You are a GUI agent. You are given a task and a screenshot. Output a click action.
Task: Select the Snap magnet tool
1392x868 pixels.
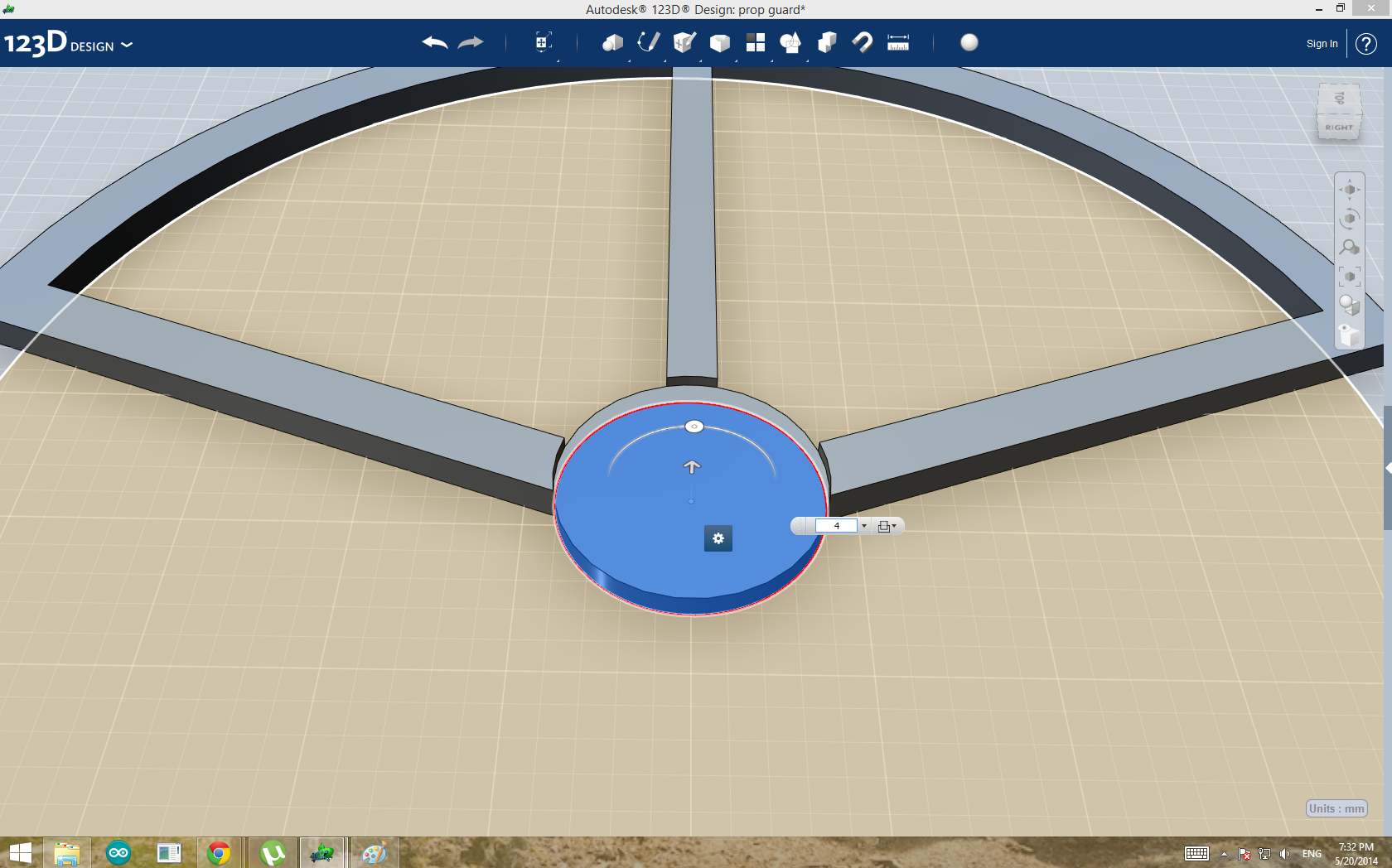pyautogui.click(x=863, y=43)
